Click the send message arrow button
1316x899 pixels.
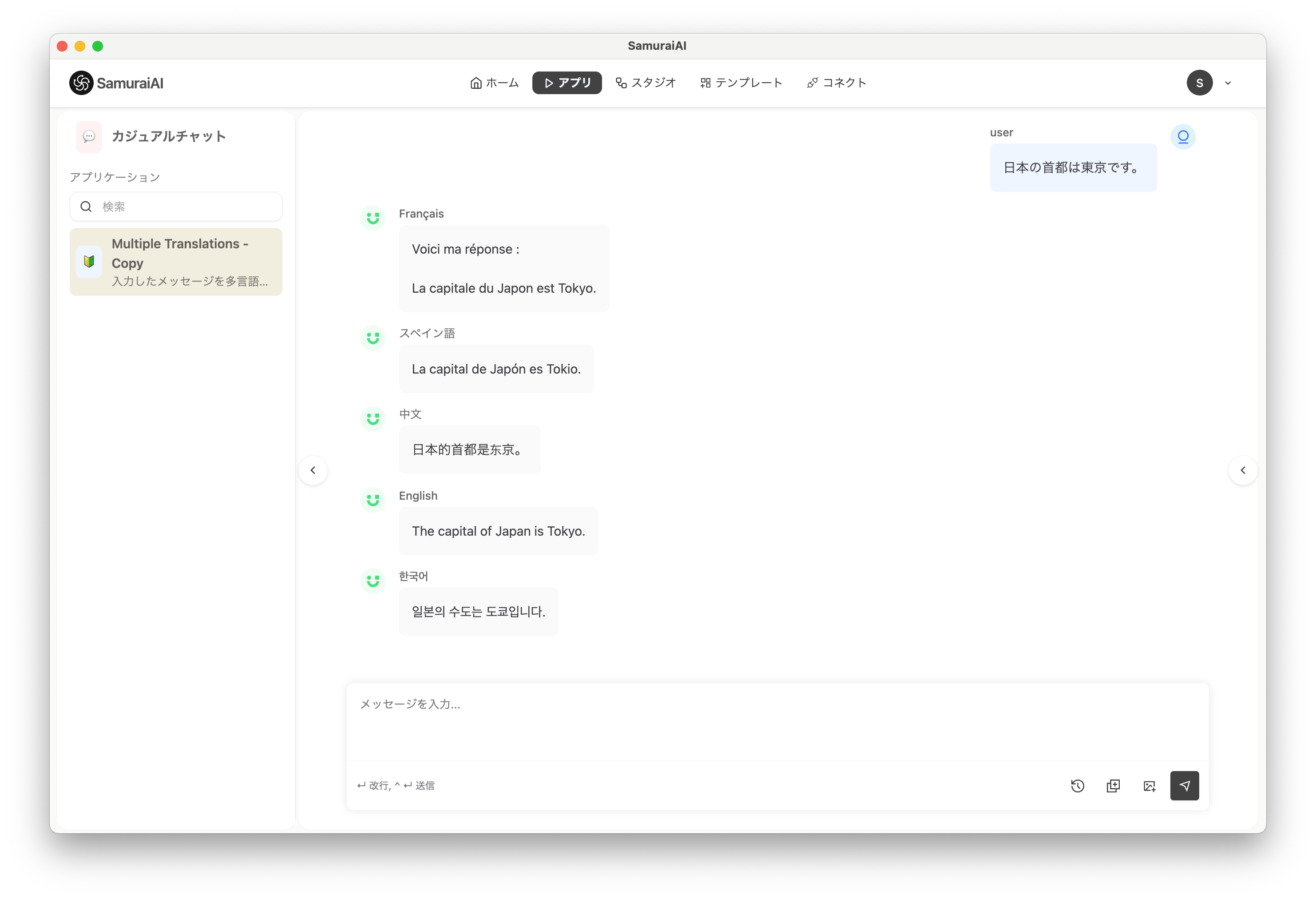coord(1184,785)
